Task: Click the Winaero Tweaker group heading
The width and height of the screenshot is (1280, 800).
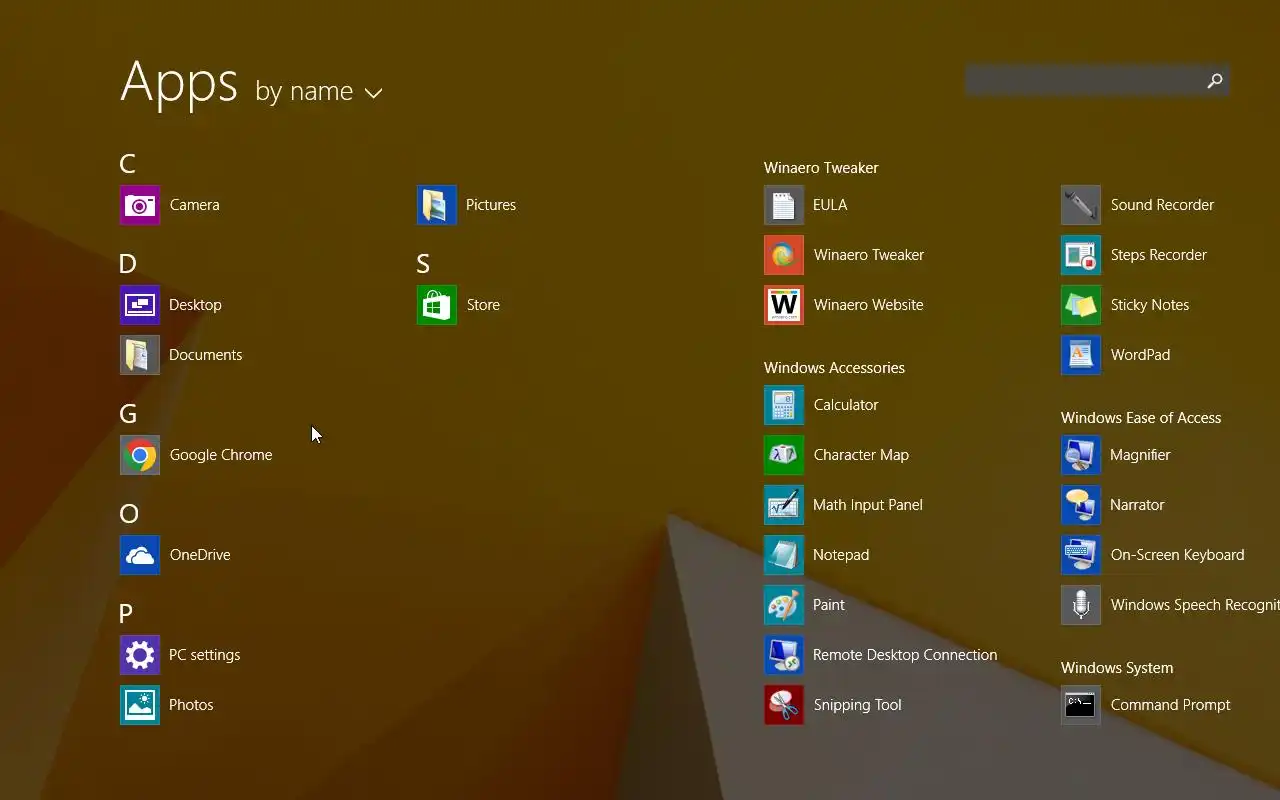Action: pos(821,168)
